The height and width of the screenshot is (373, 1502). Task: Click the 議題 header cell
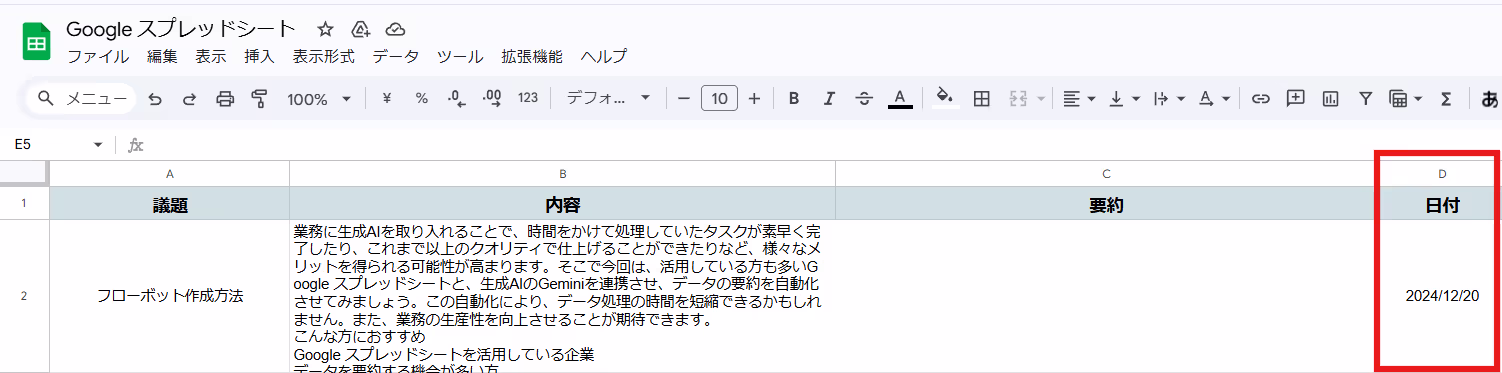(169, 204)
